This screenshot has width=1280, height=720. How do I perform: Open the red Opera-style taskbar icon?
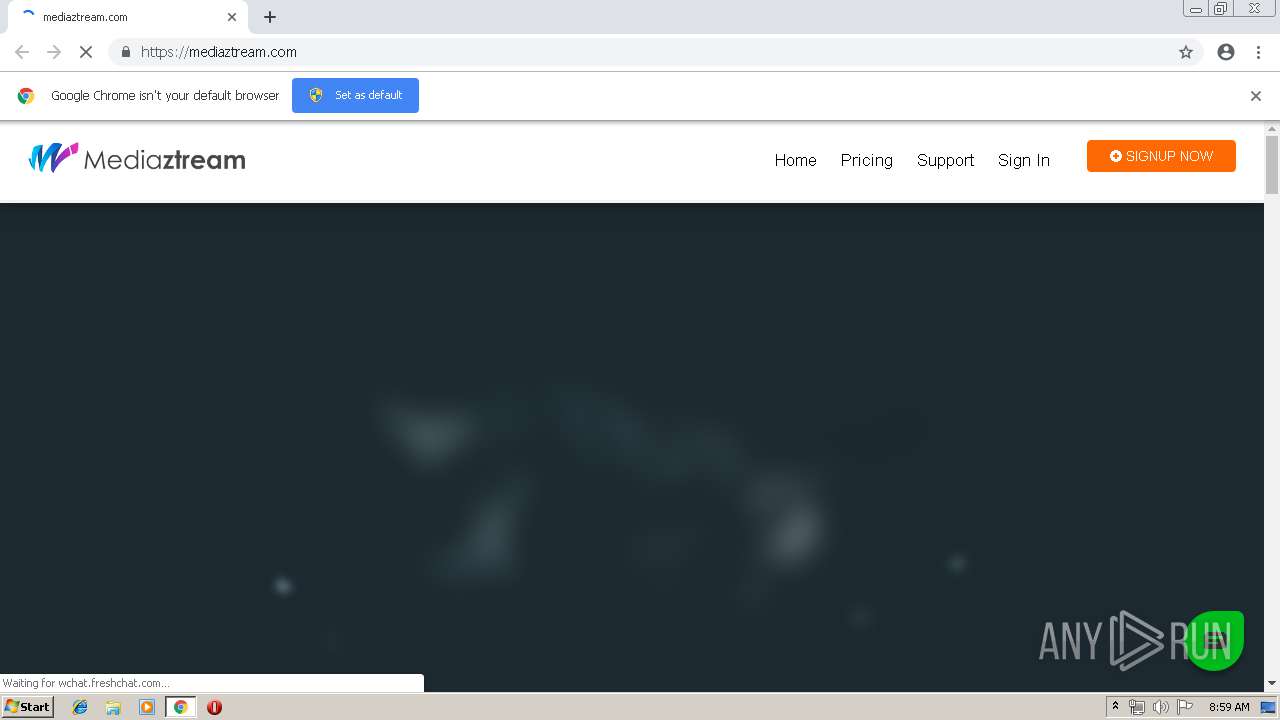[x=214, y=707]
